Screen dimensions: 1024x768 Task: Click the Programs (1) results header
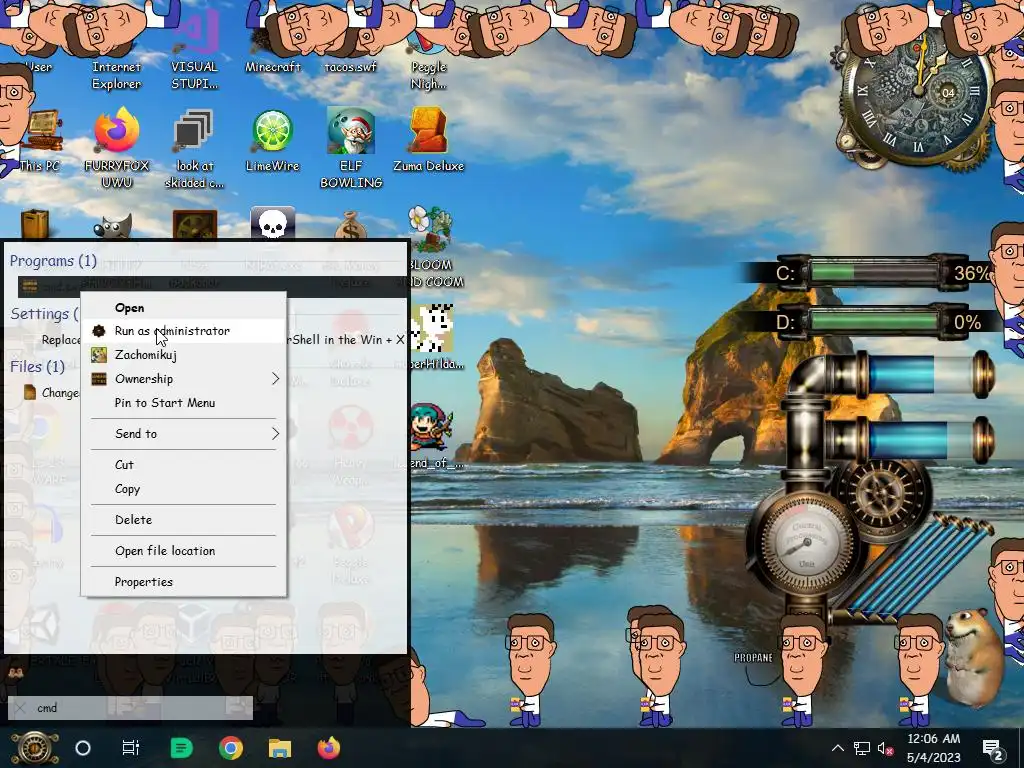53,261
